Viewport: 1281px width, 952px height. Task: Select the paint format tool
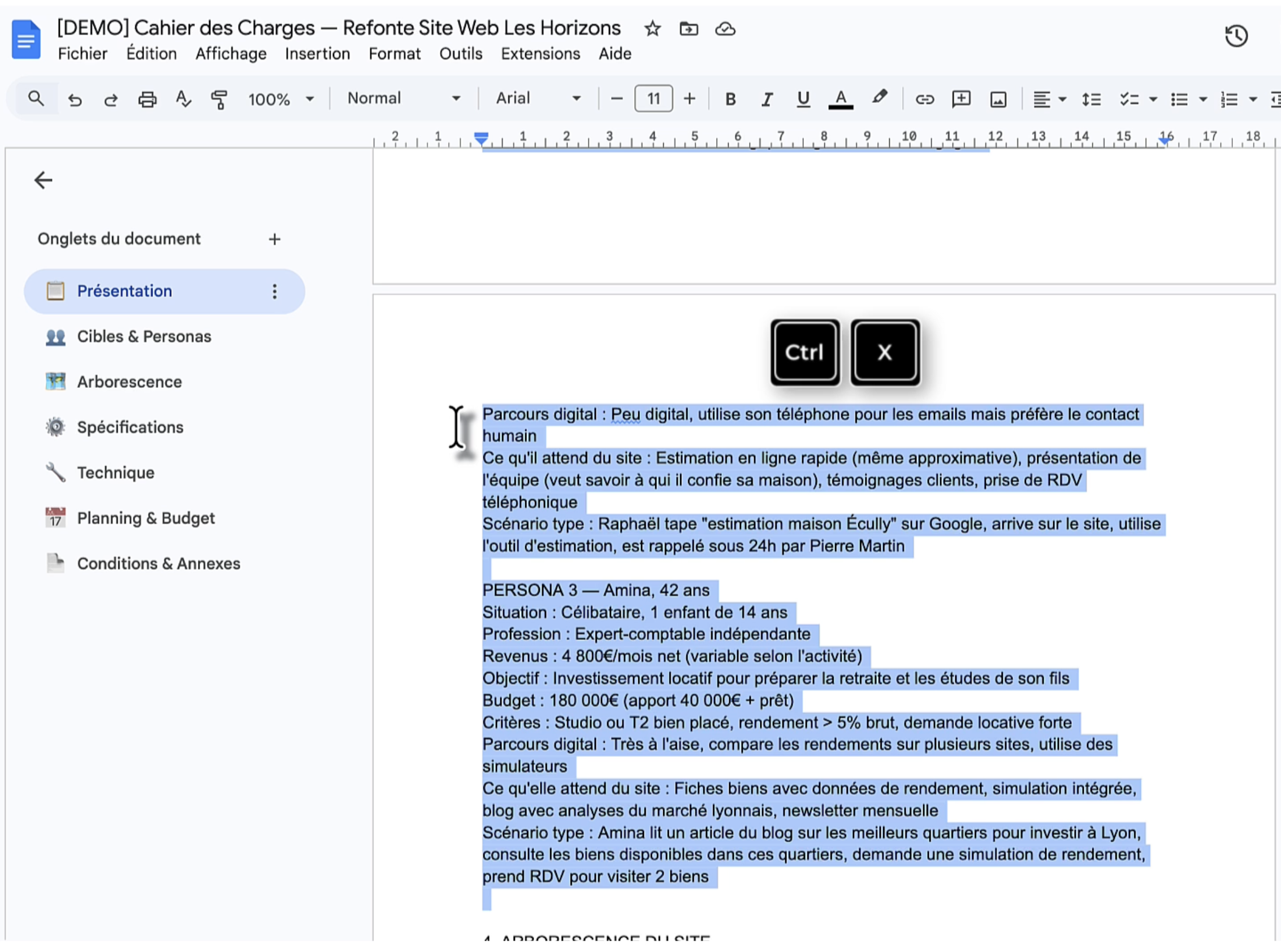click(x=219, y=99)
